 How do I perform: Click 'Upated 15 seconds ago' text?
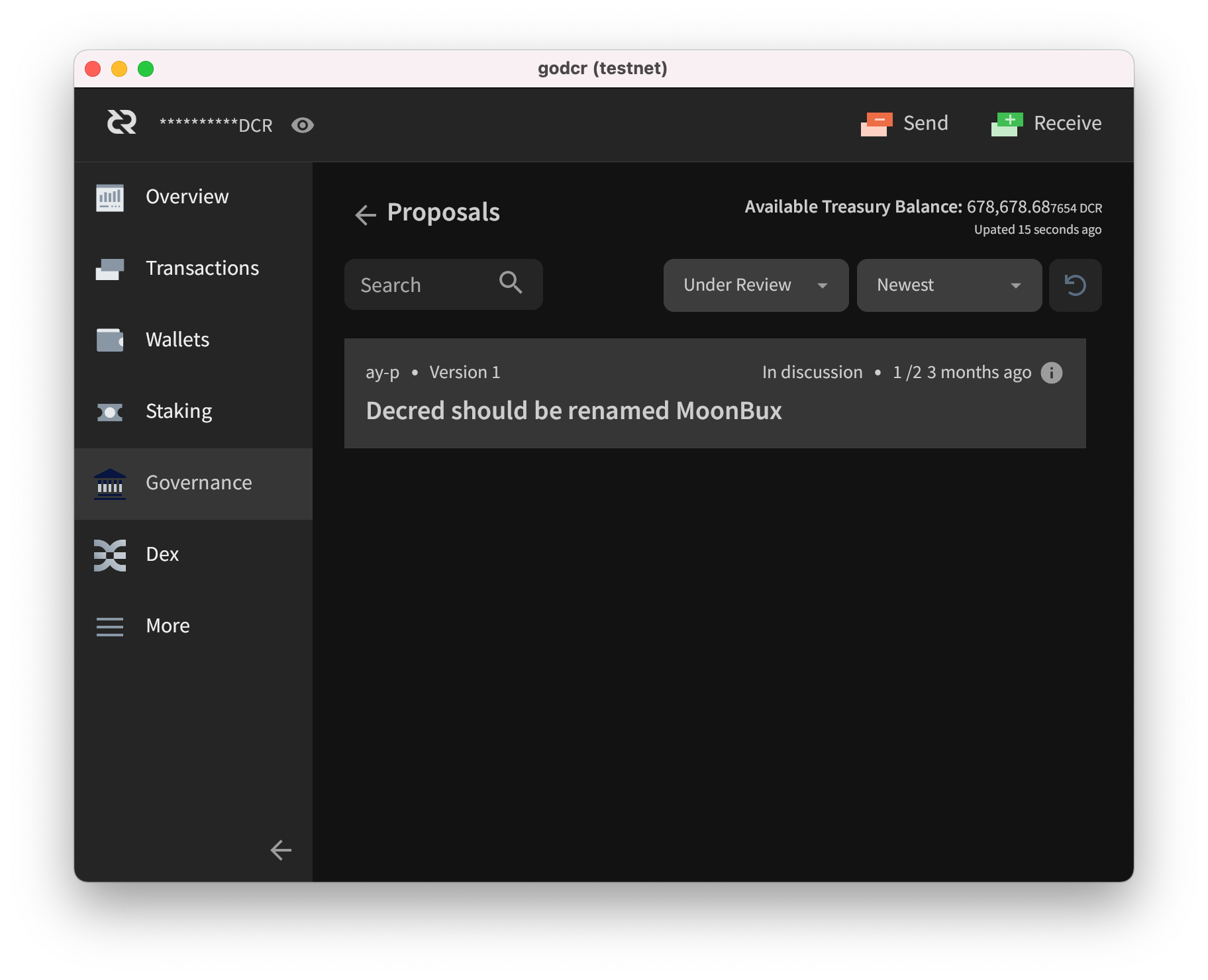pyautogui.click(x=1038, y=230)
